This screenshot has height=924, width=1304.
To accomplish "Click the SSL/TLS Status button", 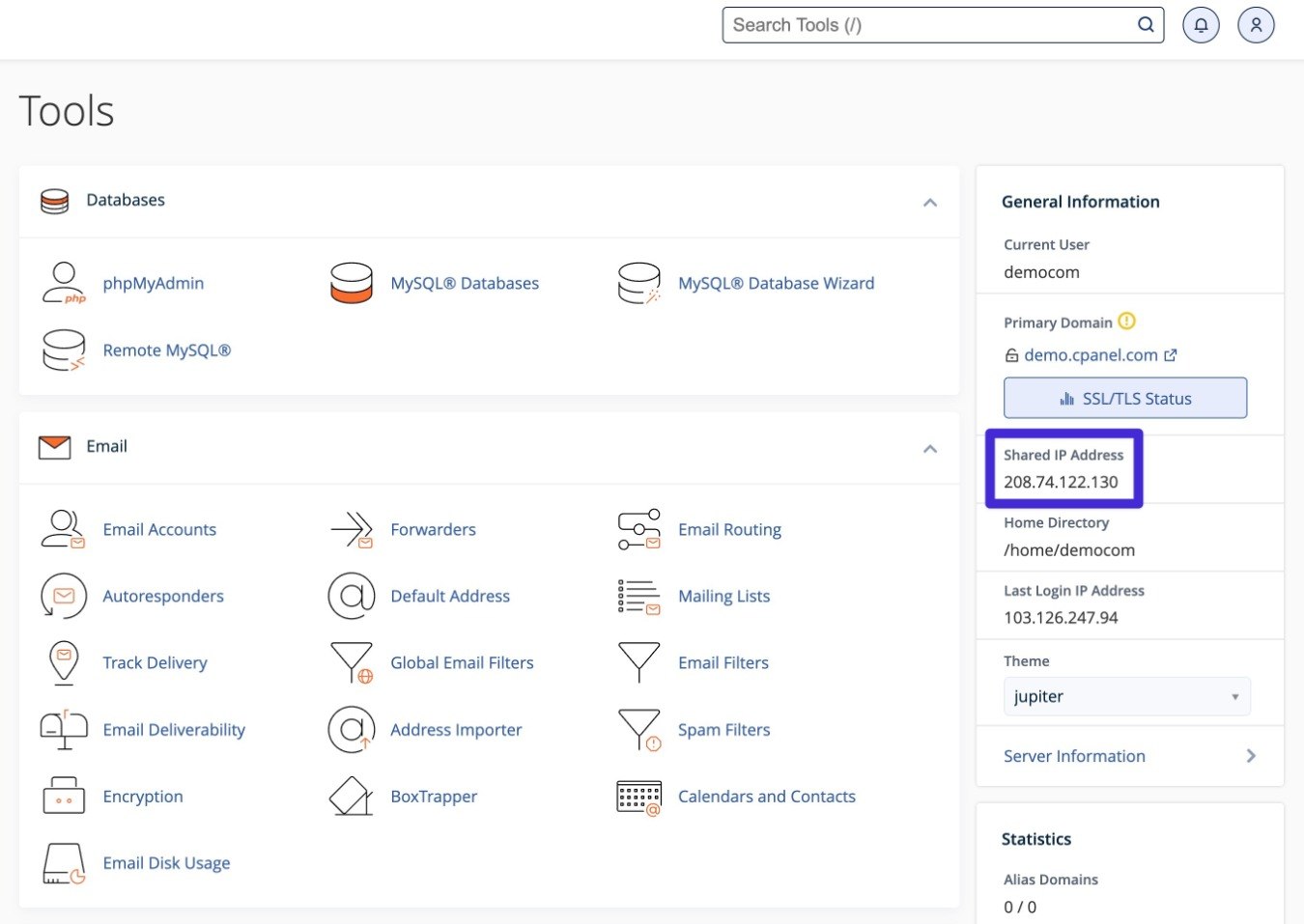I will click(x=1124, y=398).
